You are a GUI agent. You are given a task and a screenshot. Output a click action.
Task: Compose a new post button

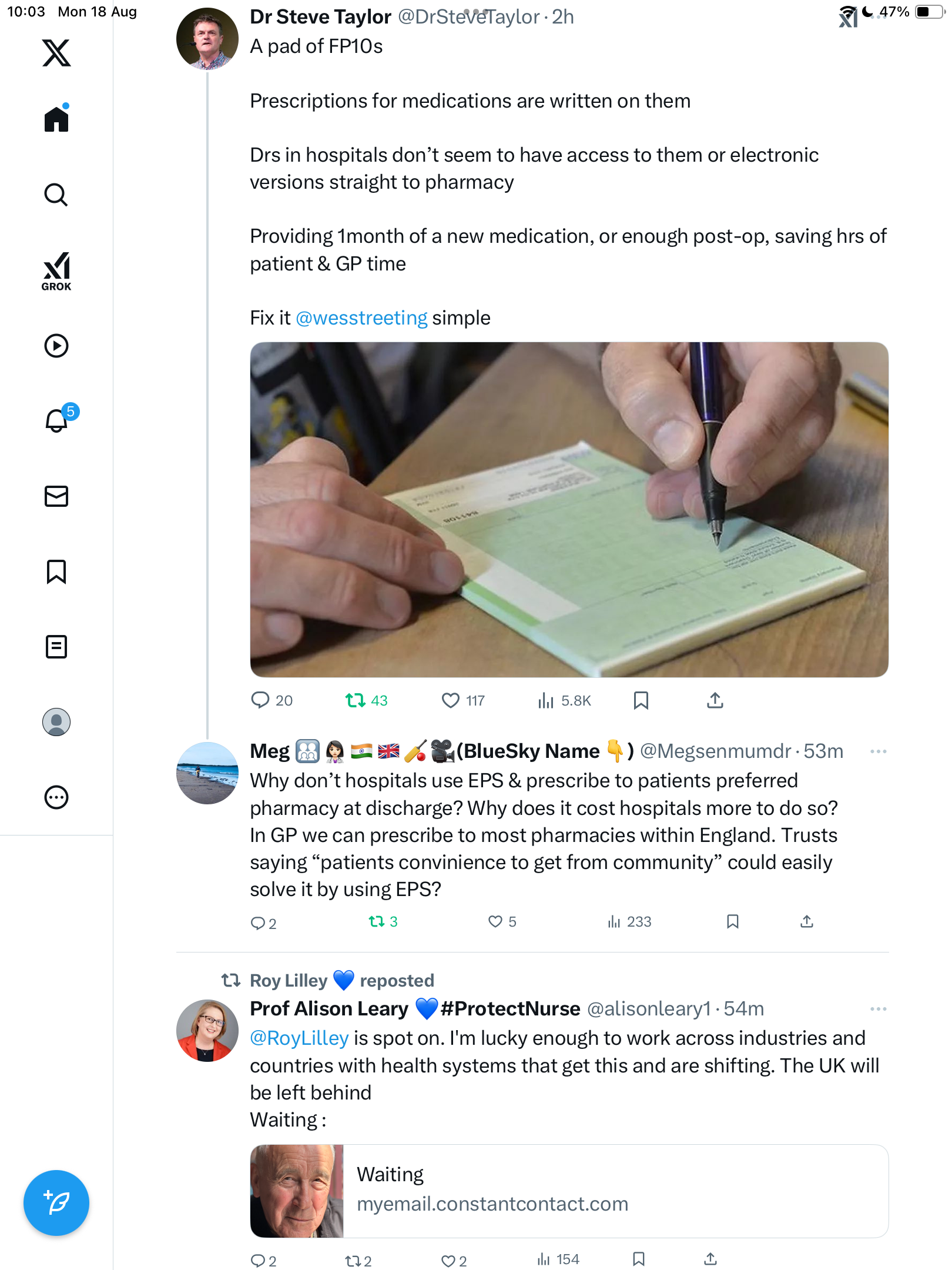[x=56, y=1203]
